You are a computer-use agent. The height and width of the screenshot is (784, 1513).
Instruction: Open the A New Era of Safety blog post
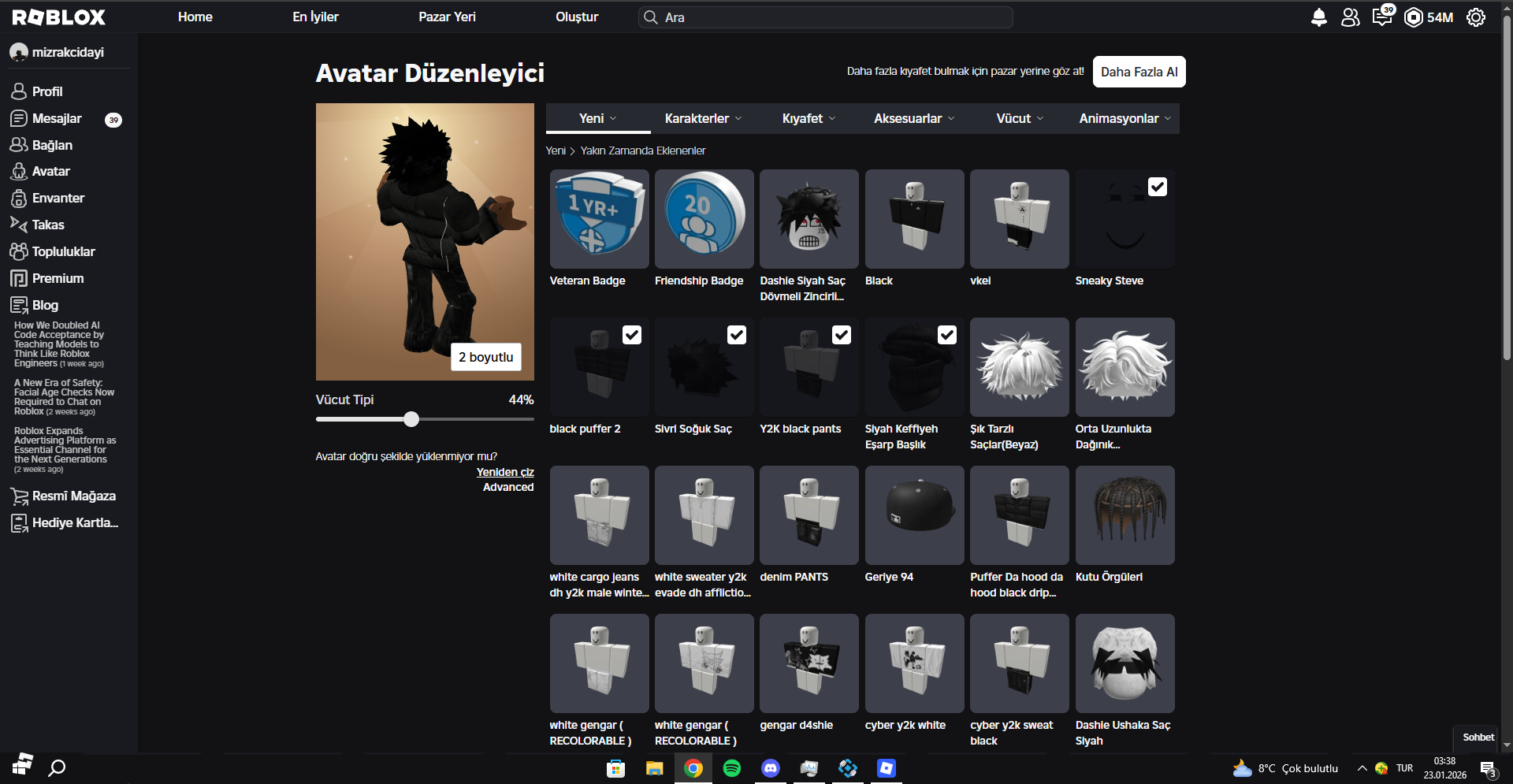pyautogui.click(x=64, y=397)
